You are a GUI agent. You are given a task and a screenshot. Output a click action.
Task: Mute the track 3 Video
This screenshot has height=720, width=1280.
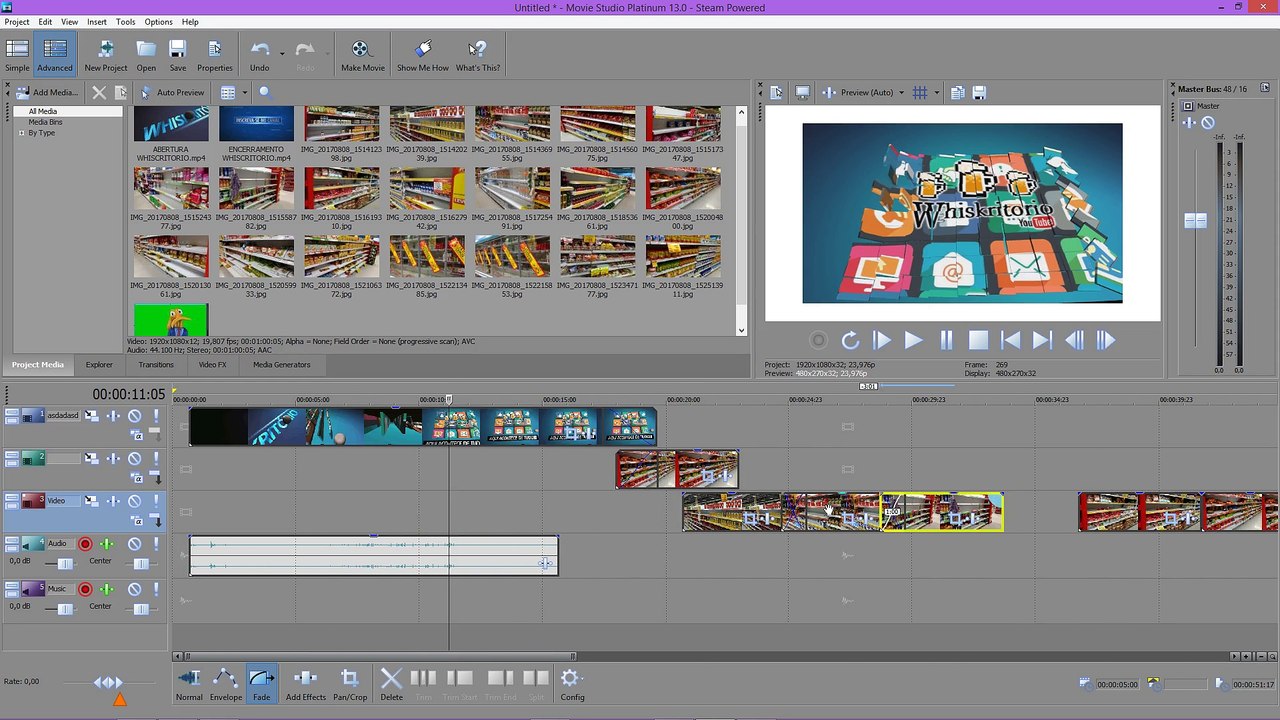pos(134,501)
